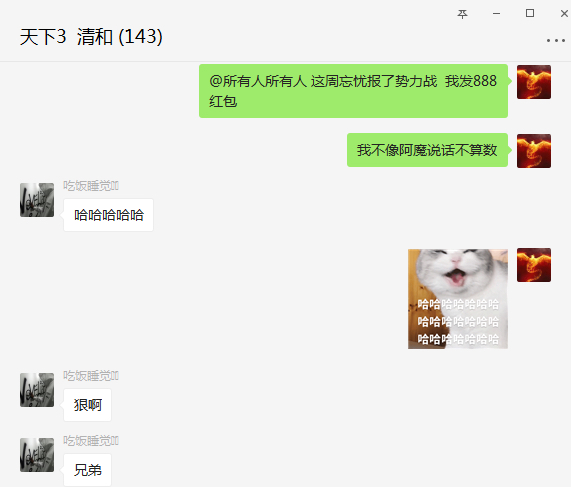Open 吃饭睡觉 avatar beside 狠啊 message

coord(37,390)
